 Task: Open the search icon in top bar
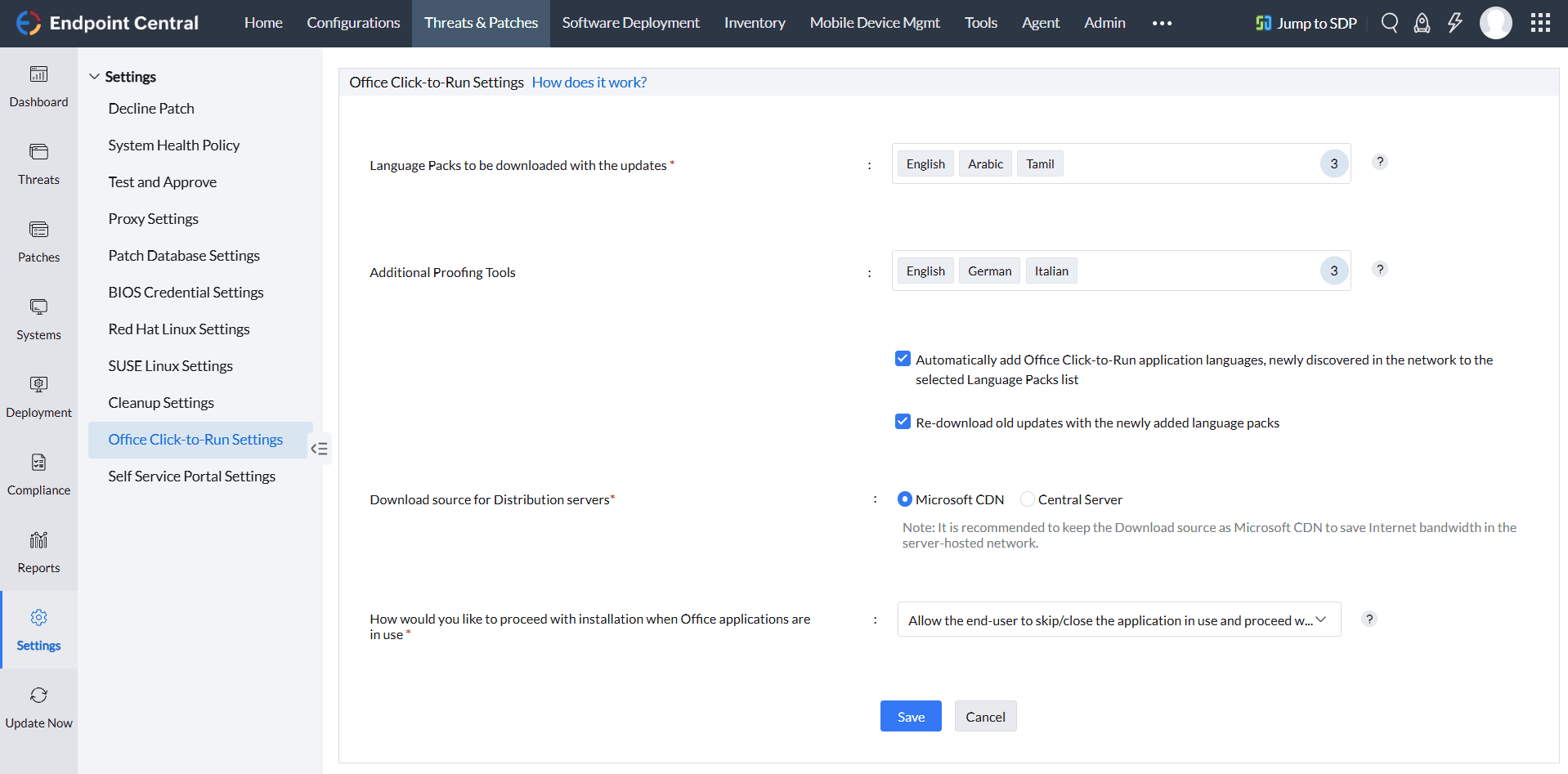click(x=1389, y=23)
